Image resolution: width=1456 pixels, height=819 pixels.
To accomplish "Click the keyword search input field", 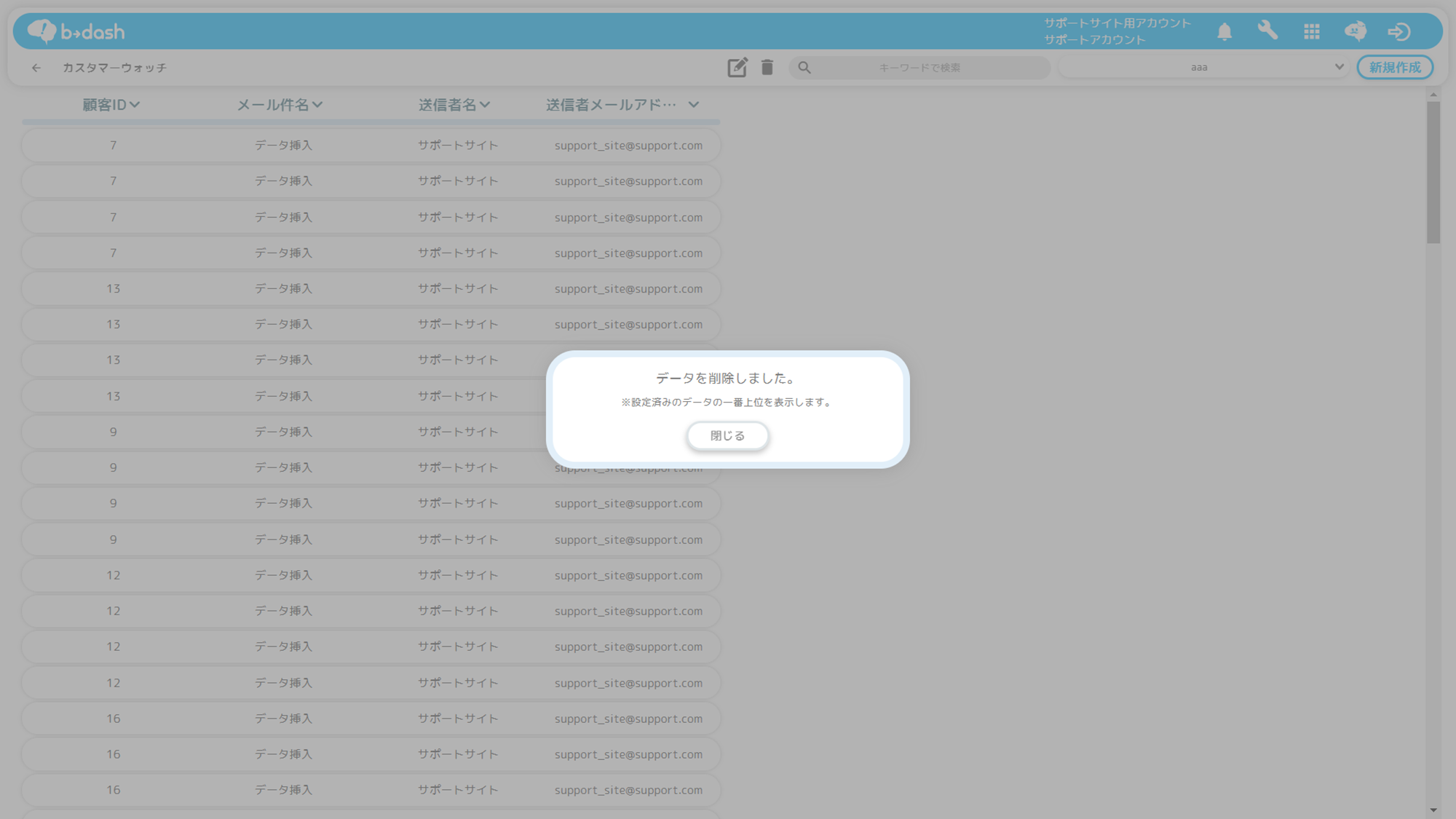I will click(919, 68).
